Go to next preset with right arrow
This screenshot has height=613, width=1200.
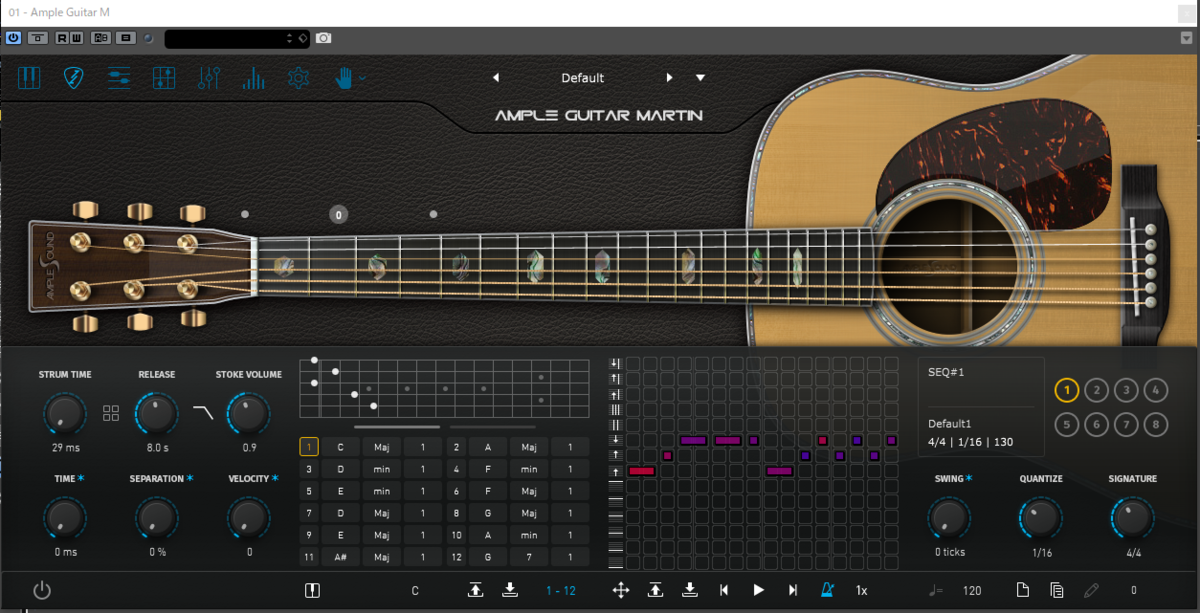[669, 78]
